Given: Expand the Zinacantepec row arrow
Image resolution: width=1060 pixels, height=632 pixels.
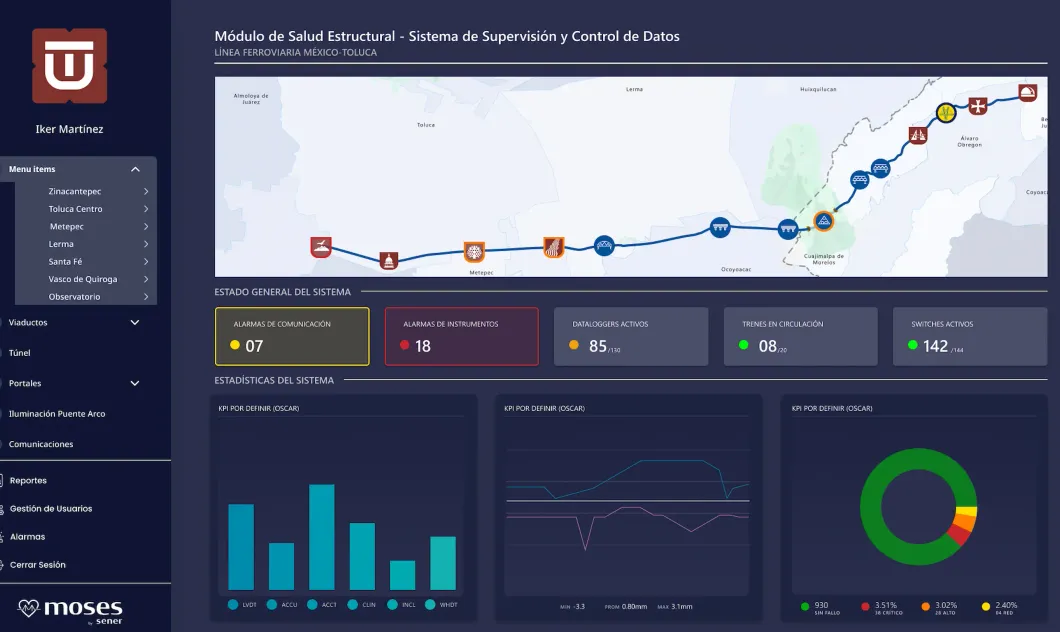Looking at the screenshot, I should (146, 191).
